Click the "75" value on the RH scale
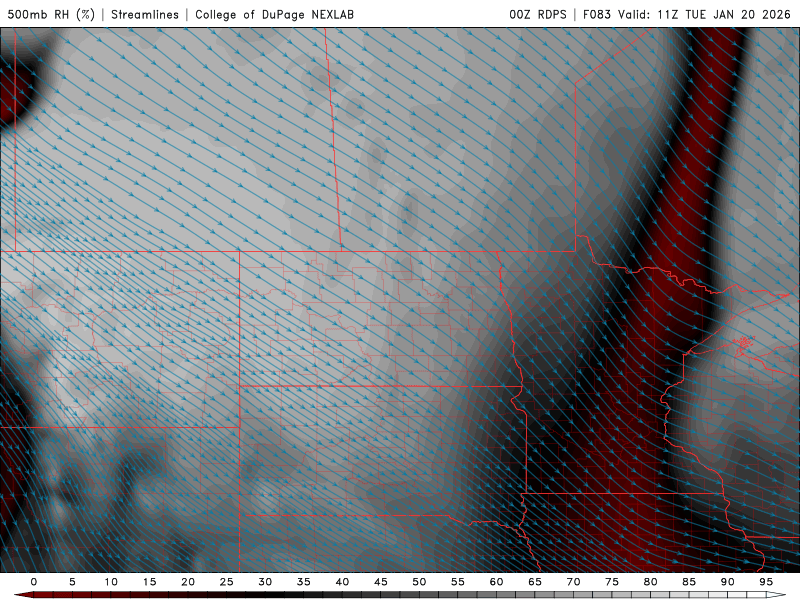The height and width of the screenshot is (600, 800). pos(612,582)
